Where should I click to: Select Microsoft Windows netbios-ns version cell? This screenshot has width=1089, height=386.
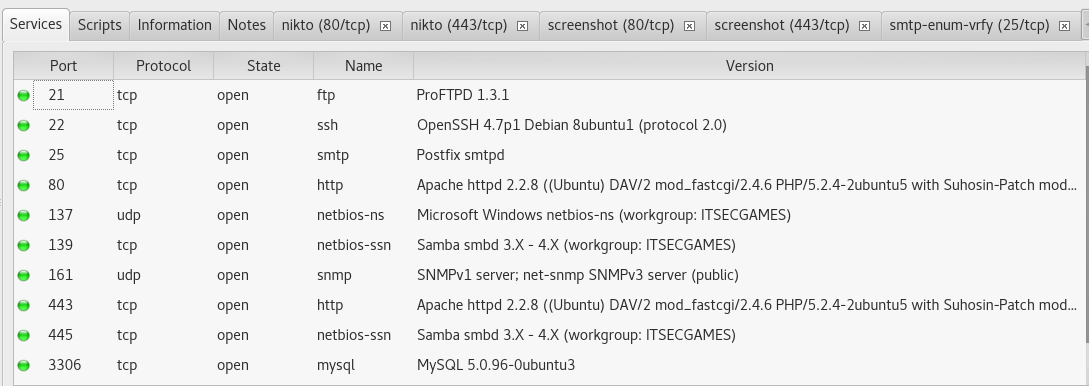pos(749,215)
